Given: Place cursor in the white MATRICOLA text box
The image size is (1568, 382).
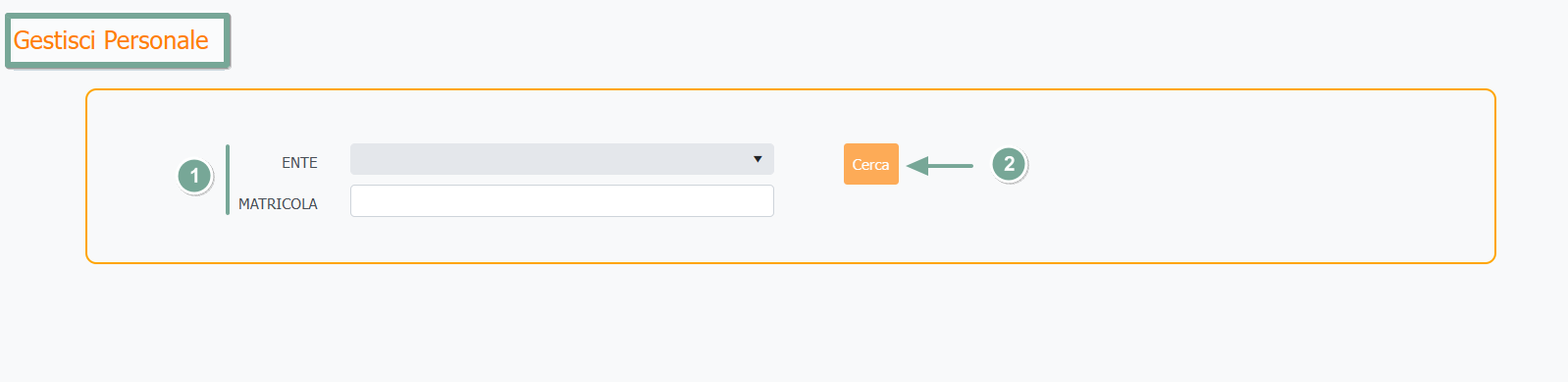Looking at the screenshot, I should [x=561, y=200].
